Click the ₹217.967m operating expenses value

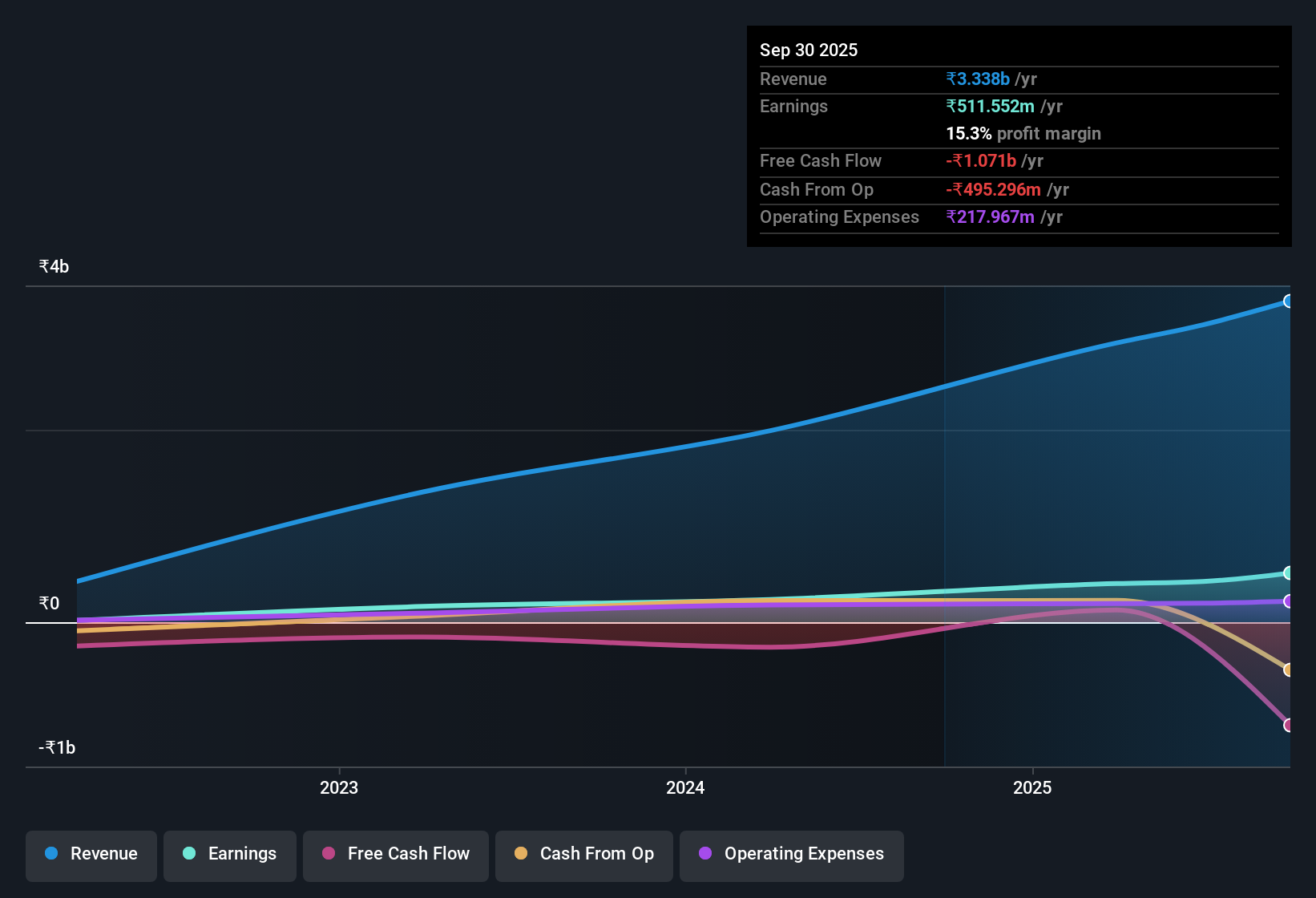click(x=990, y=216)
